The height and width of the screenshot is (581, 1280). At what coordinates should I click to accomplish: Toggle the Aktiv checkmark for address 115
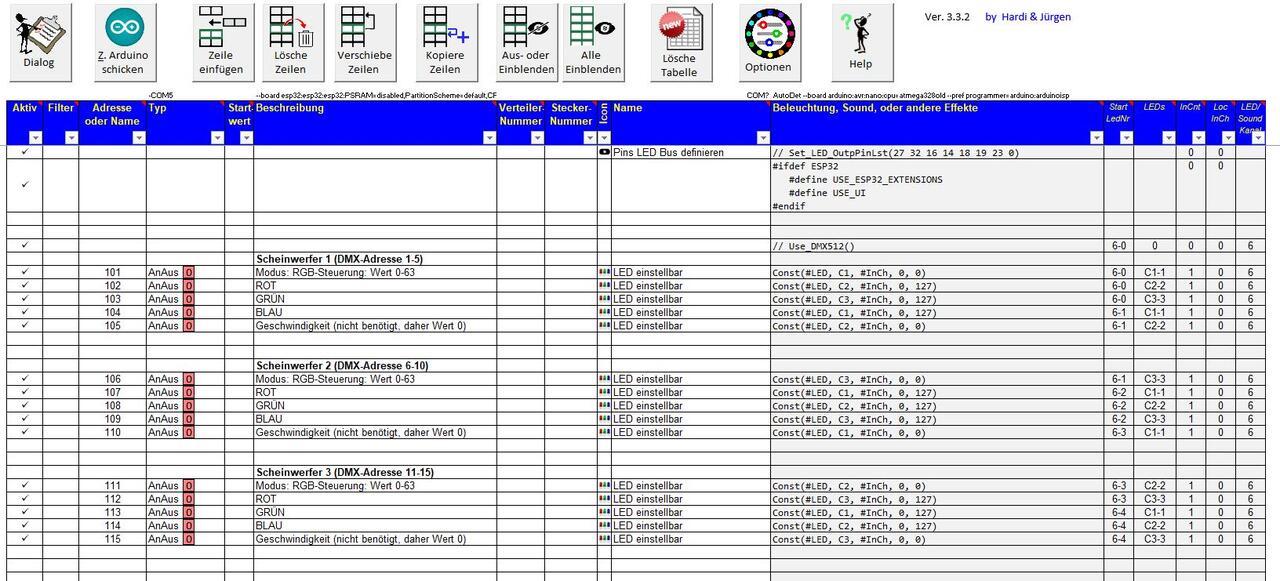(24, 539)
